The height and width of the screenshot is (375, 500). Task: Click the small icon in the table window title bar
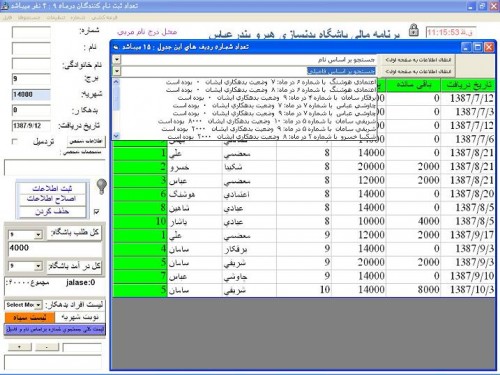pos(116,47)
